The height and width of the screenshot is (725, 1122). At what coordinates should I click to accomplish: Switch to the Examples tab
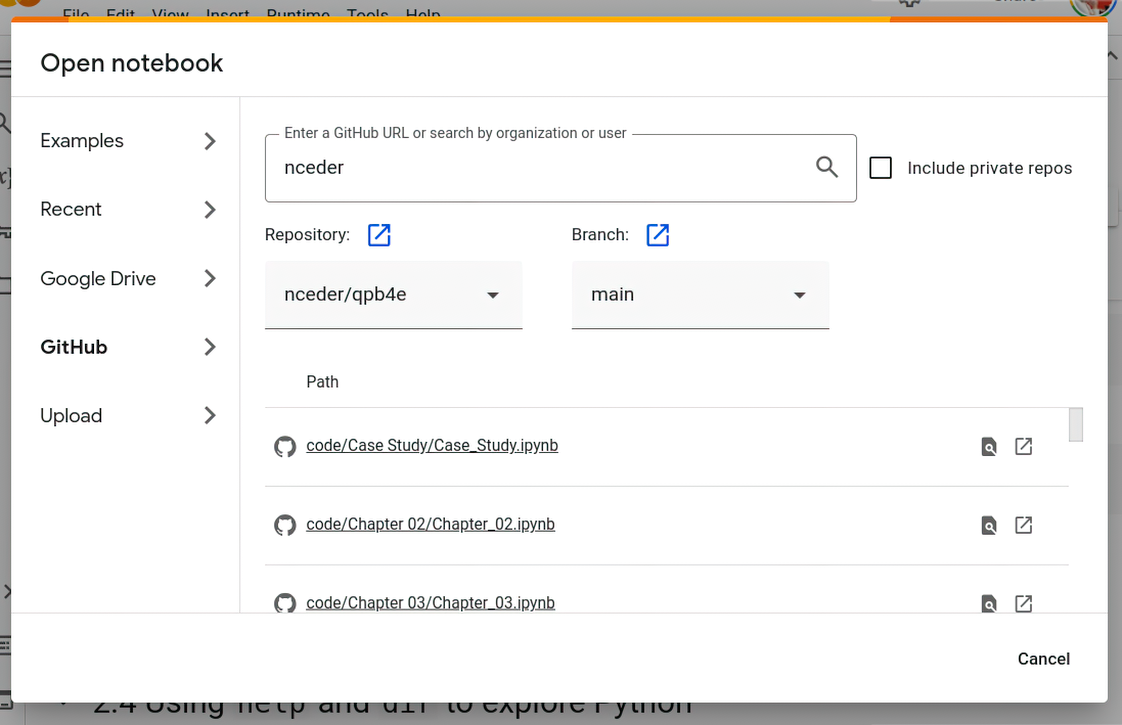127,141
